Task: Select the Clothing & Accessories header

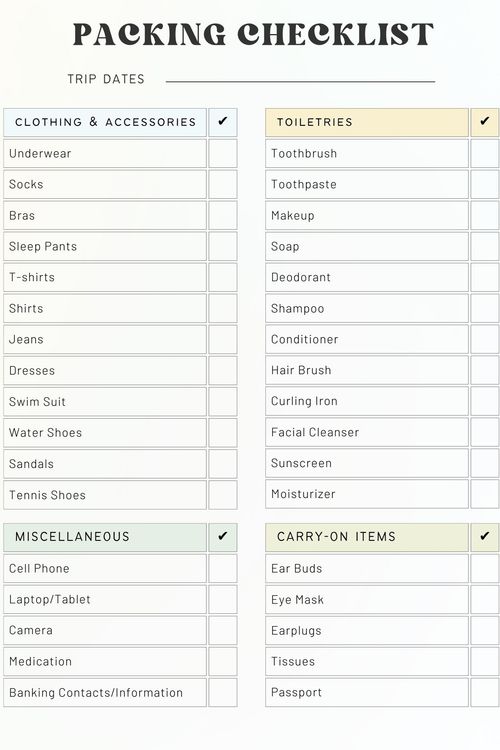Action: coord(105,122)
